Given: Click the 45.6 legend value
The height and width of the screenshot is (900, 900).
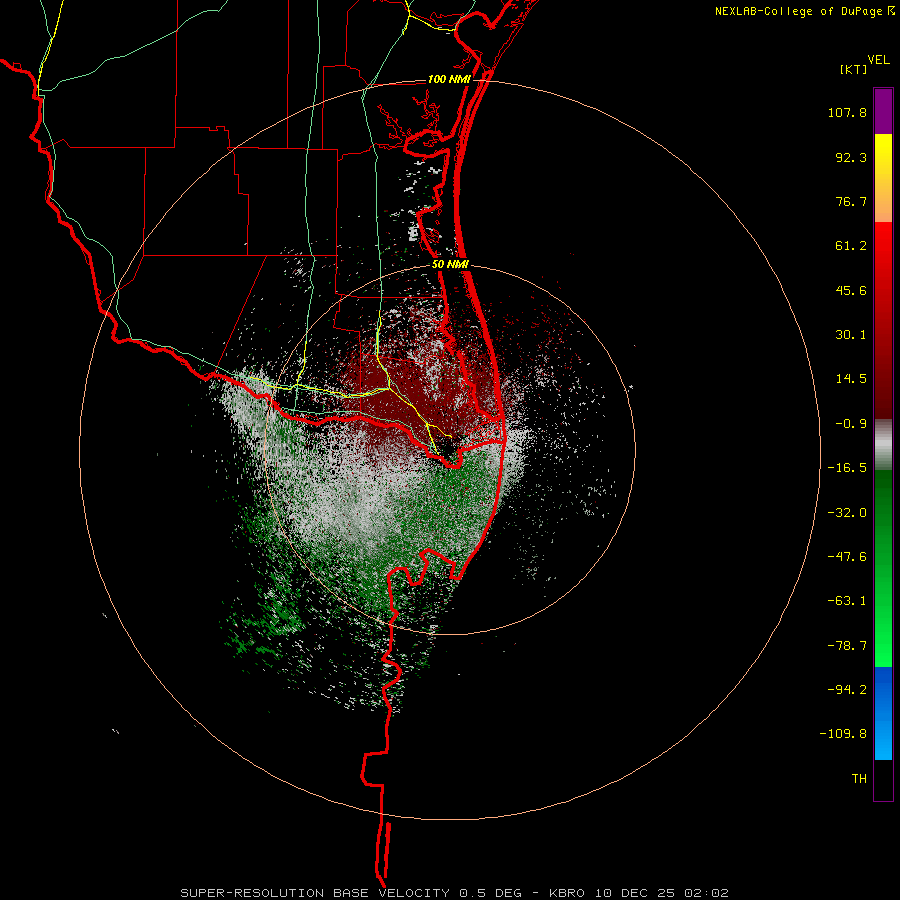Looking at the screenshot, I should point(851,290).
